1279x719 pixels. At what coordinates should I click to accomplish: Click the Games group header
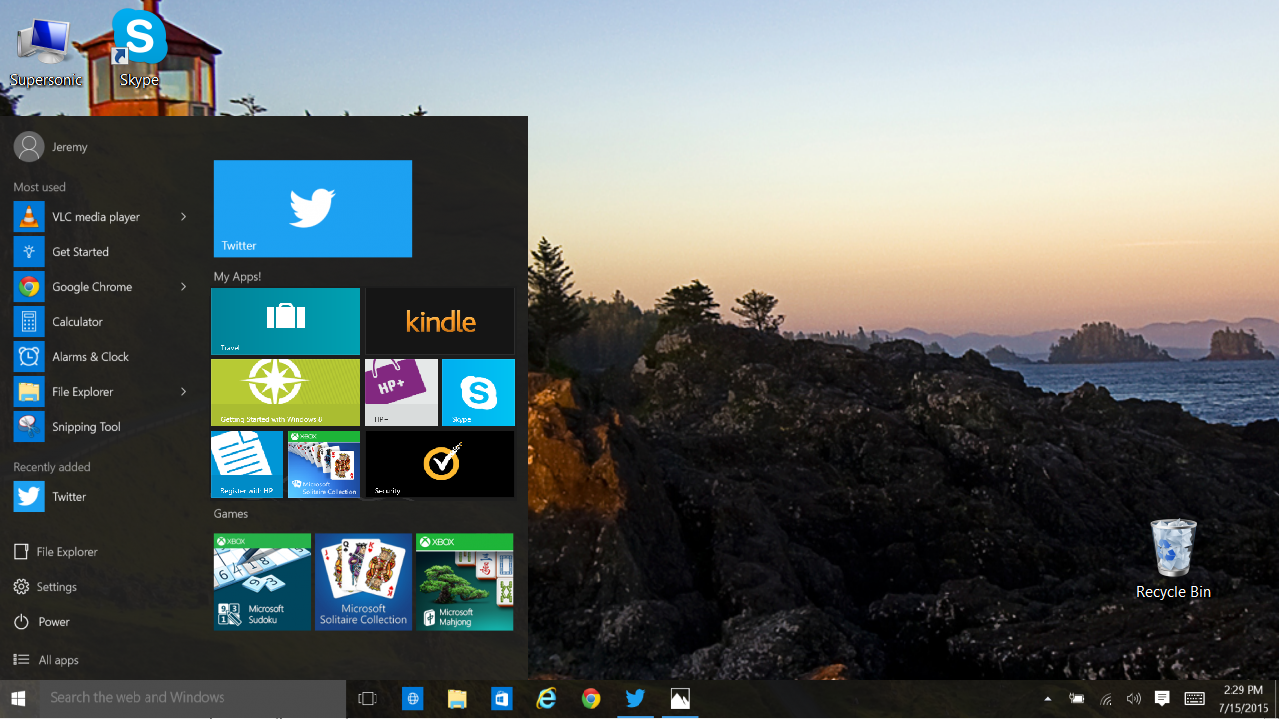[231, 514]
